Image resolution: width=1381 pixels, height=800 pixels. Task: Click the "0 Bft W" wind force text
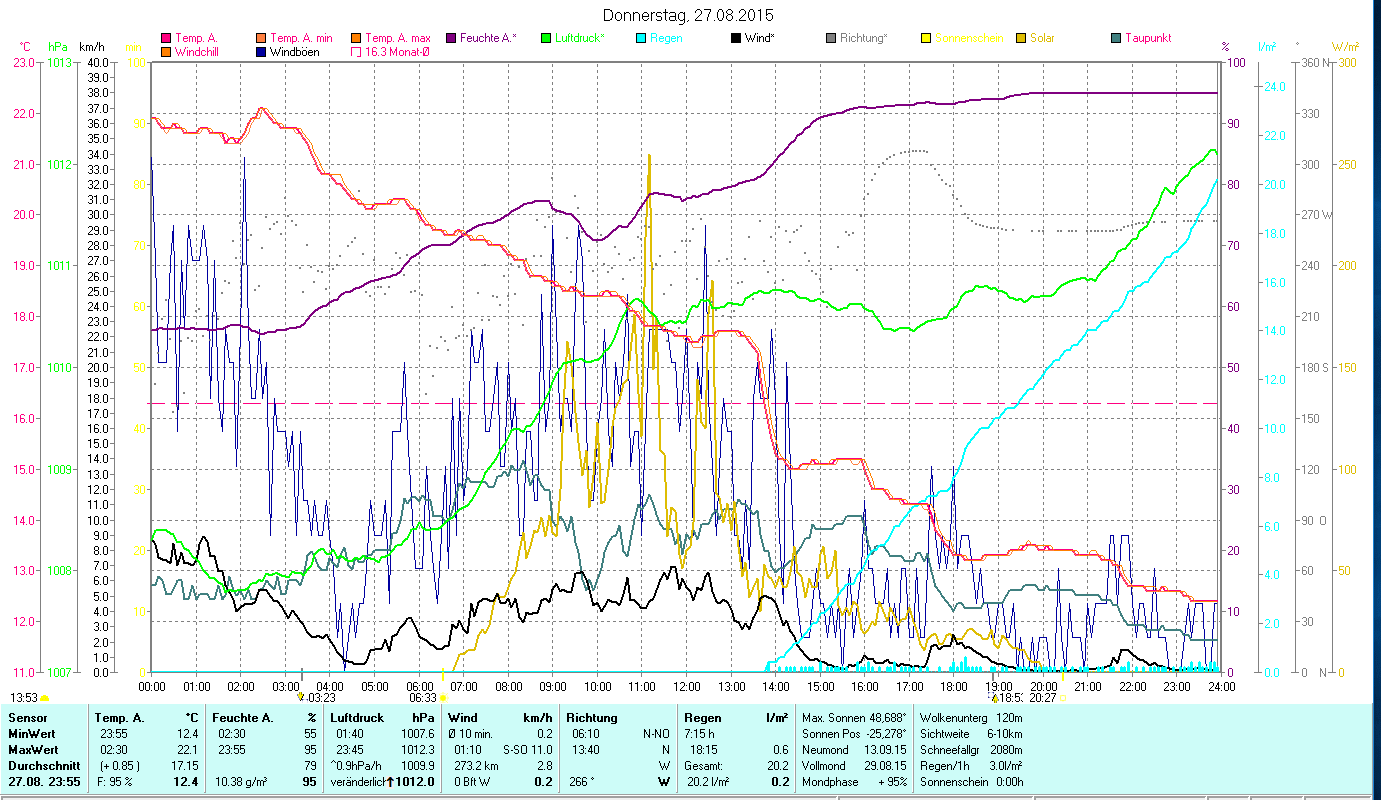coord(474,782)
